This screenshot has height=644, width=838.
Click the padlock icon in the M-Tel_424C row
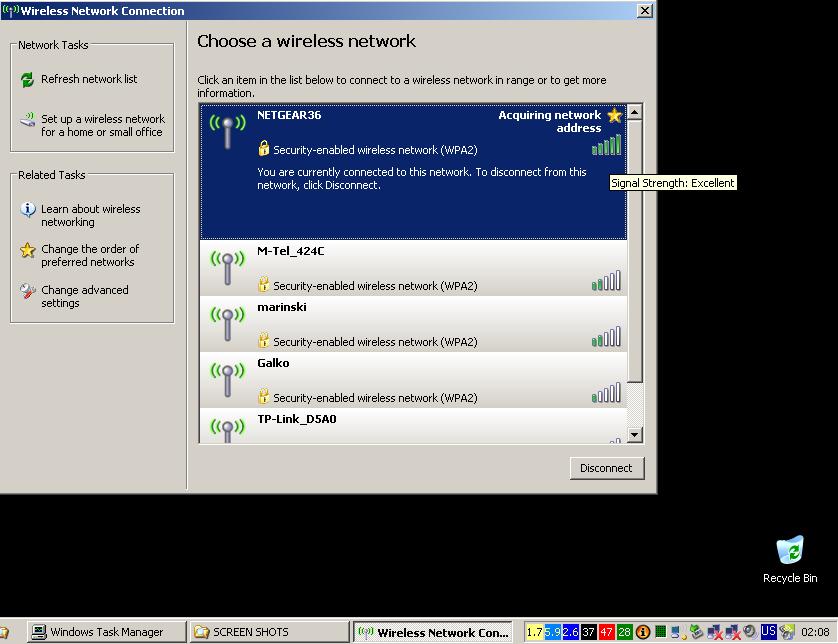[263, 284]
